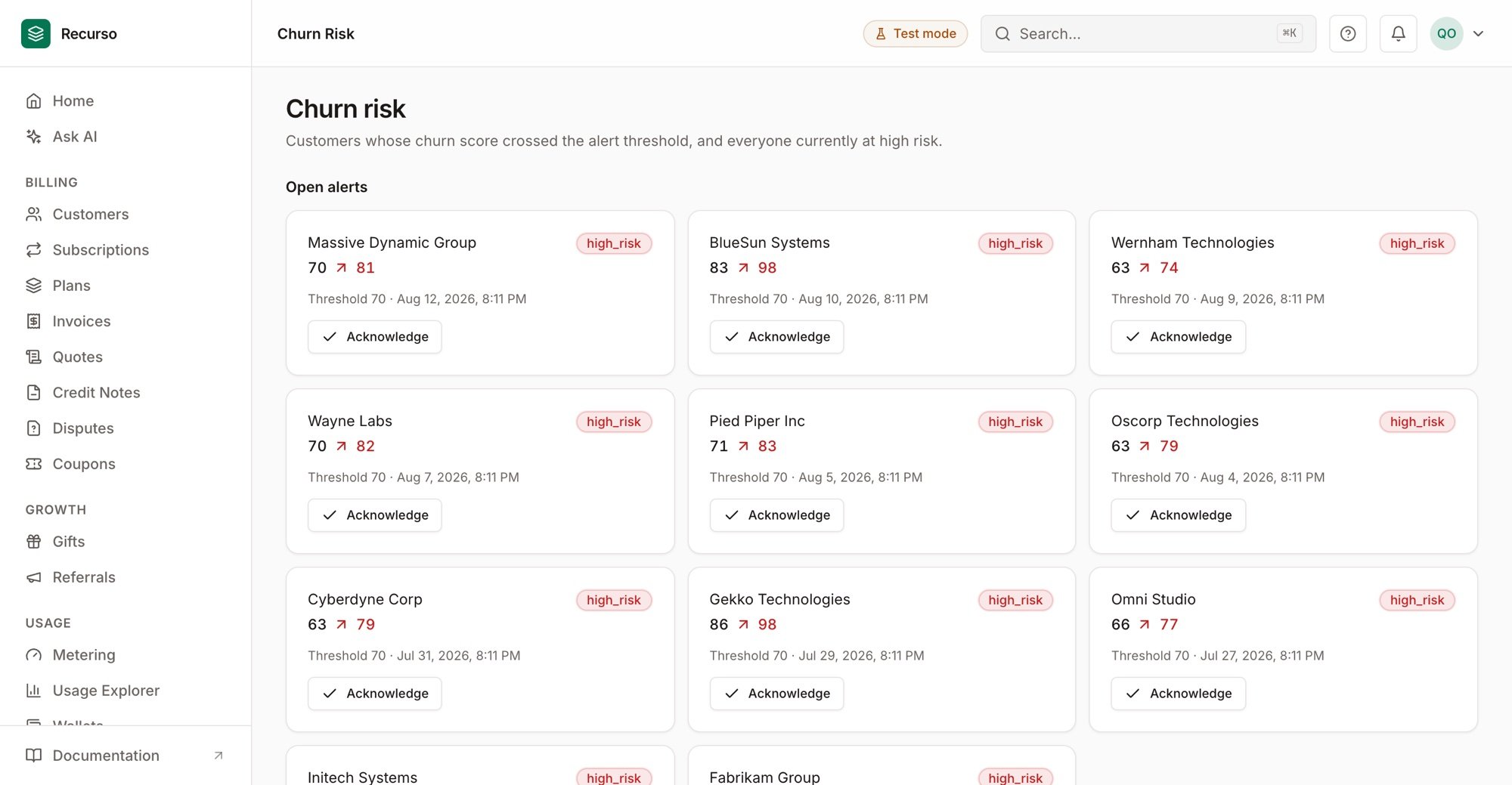
Task: Click Wayne Labs customer name
Action: pyautogui.click(x=350, y=421)
